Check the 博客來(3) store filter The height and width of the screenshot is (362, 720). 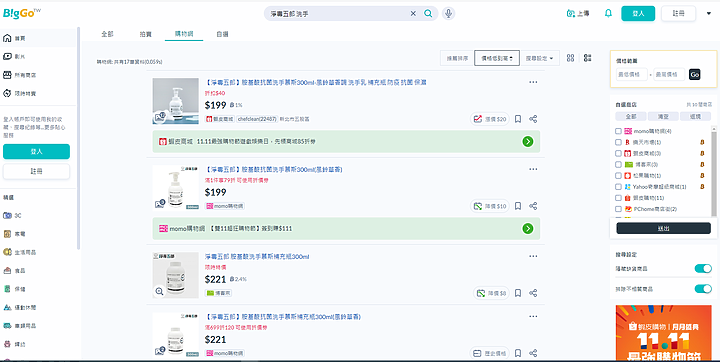(618, 164)
